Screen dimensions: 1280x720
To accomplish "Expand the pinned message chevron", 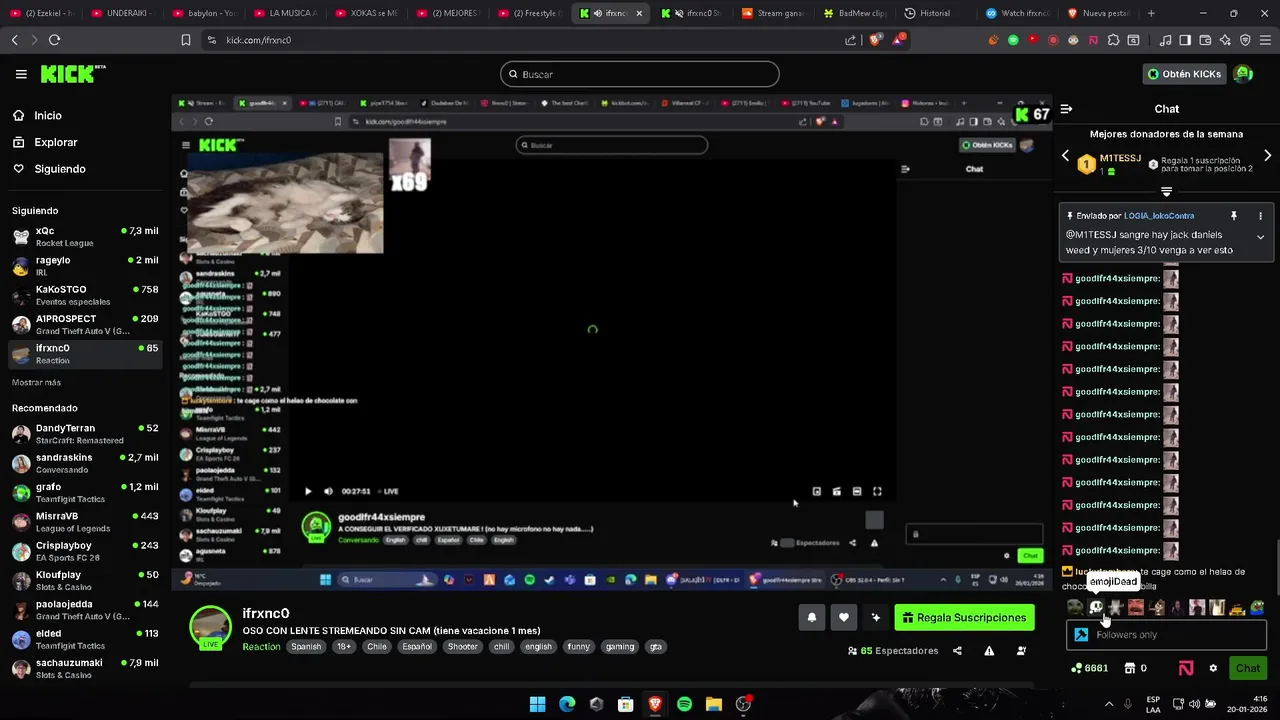I will pyautogui.click(x=1260, y=237).
